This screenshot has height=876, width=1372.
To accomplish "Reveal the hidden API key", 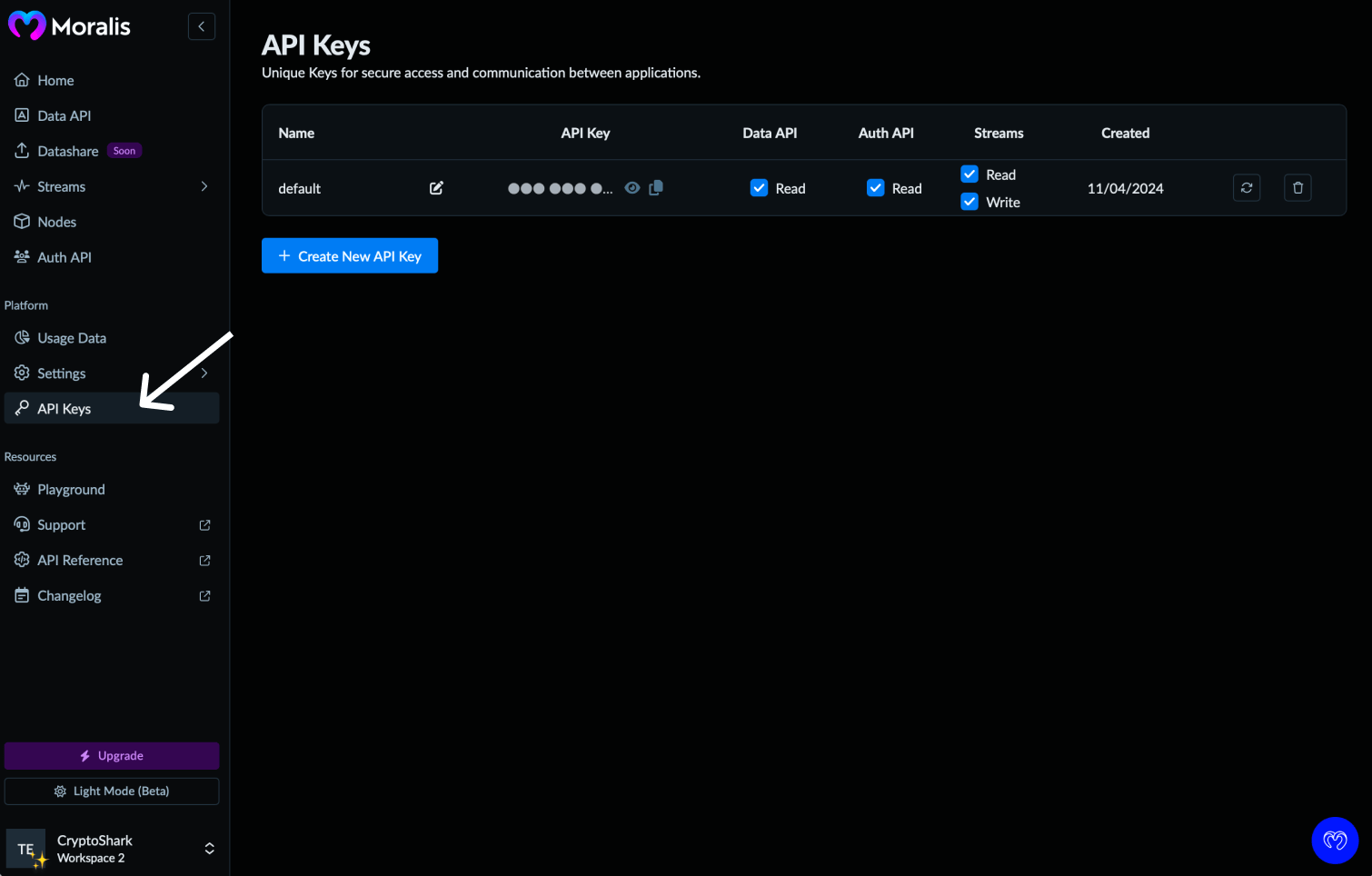I will [x=632, y=187].
